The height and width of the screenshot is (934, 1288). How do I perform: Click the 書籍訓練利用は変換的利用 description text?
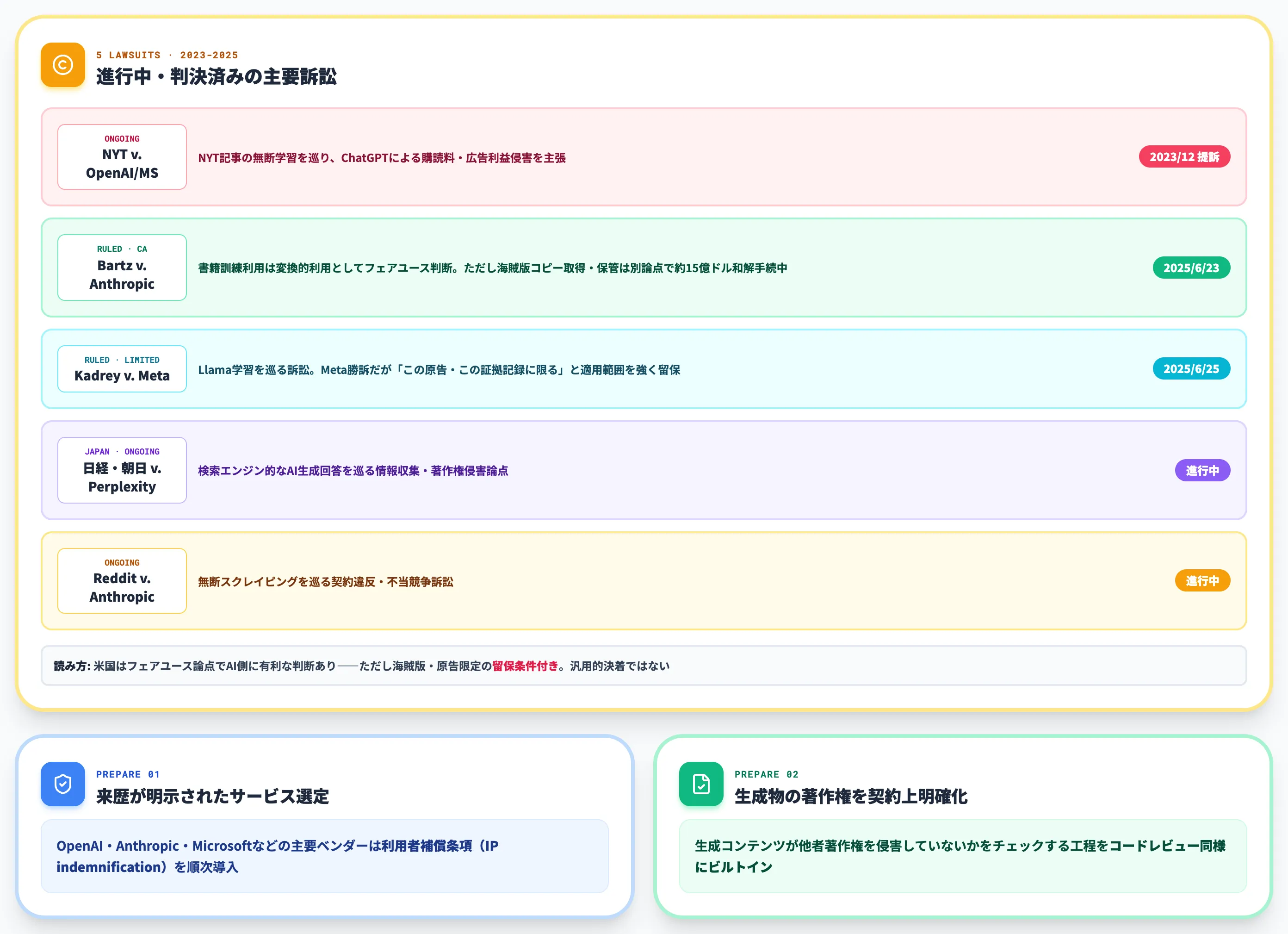point(492,268)
